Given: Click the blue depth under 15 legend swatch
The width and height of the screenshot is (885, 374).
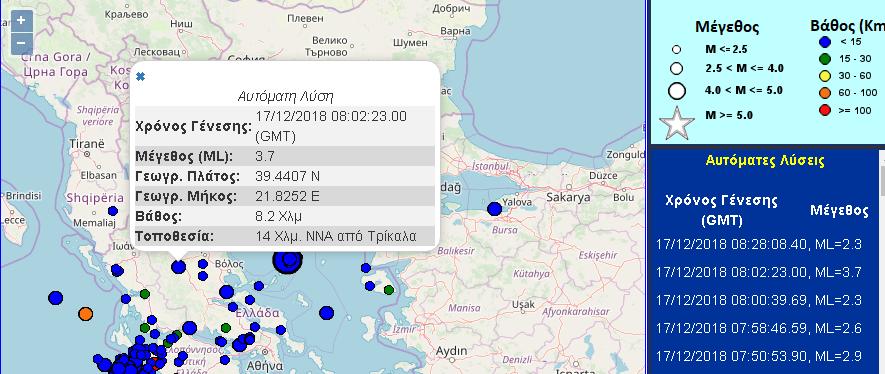Looking at the screenshot, I should coord(825,41).
